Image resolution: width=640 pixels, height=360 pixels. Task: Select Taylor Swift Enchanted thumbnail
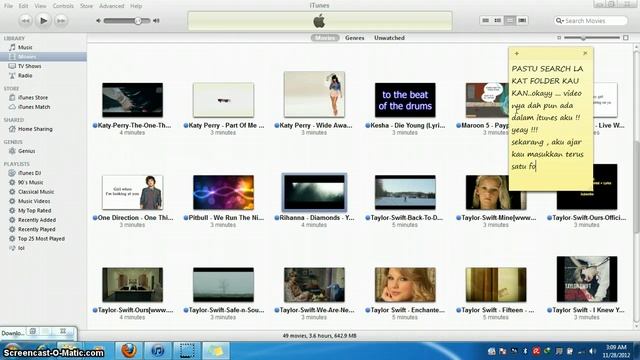405,285
